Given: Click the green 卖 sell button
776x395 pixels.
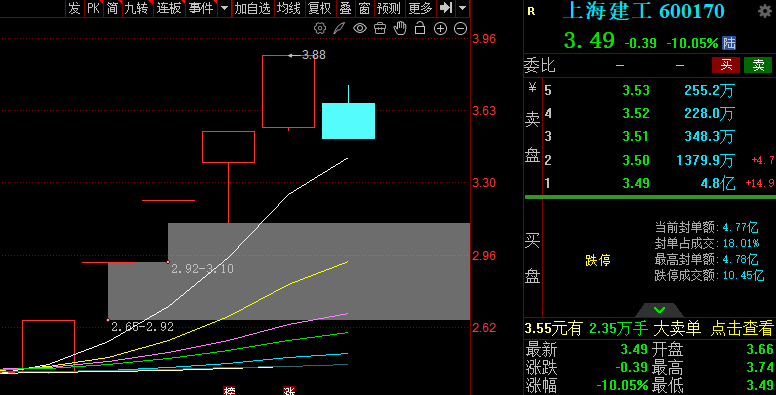Looking at the screenshot, I should 758,65.
